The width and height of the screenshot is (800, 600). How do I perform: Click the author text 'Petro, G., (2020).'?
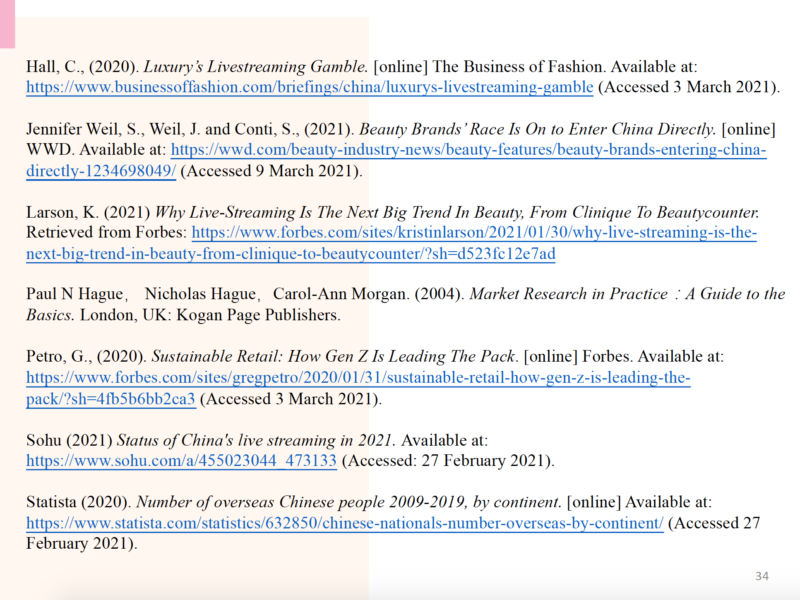tap(86, 356)
